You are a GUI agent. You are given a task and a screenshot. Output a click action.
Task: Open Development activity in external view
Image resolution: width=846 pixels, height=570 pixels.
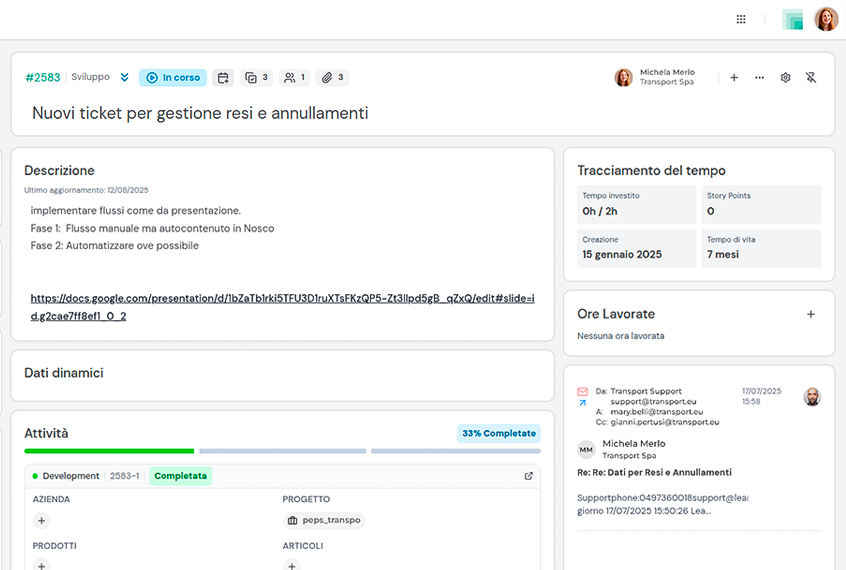[529, 476]
